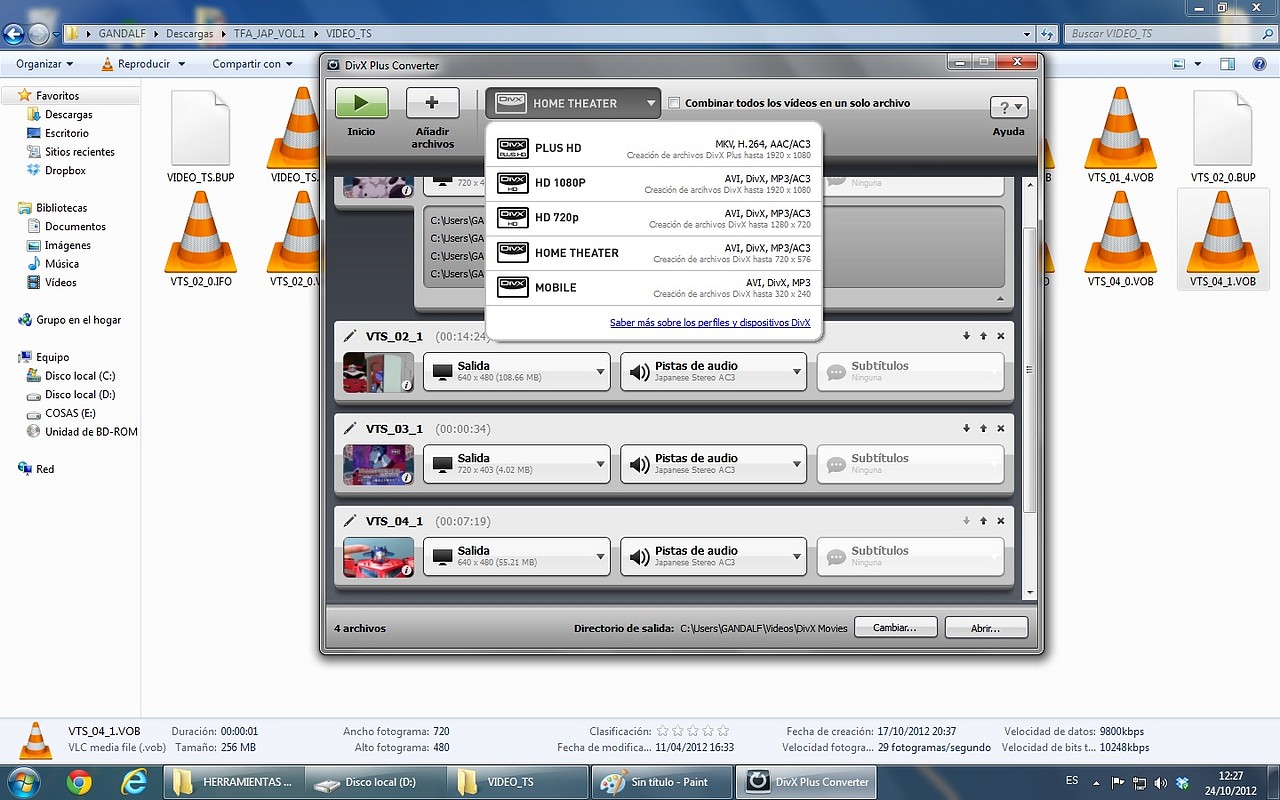
Task: Open the Saber más sobre los perfiles link
Action: pos(710,323)
